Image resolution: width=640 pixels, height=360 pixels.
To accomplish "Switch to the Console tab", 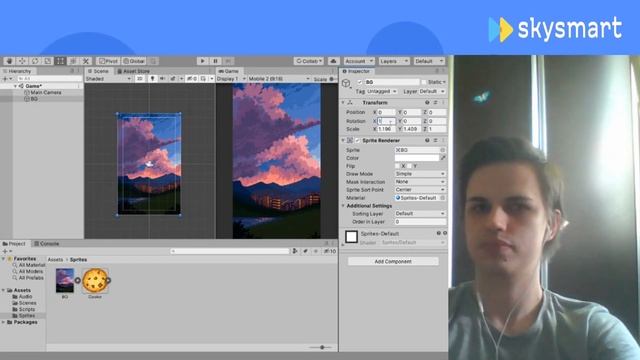I will tap(47, 244).
